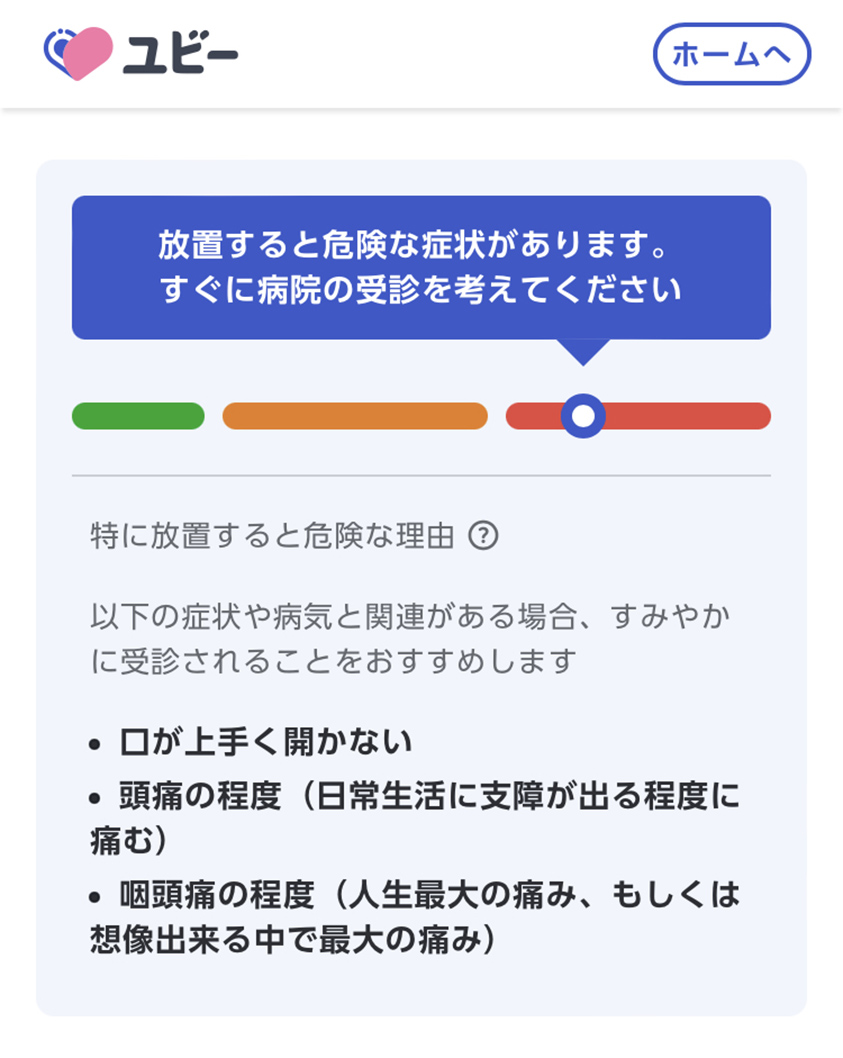Click the blue warning banner about 放置すると危険な症状

(421, 267)
